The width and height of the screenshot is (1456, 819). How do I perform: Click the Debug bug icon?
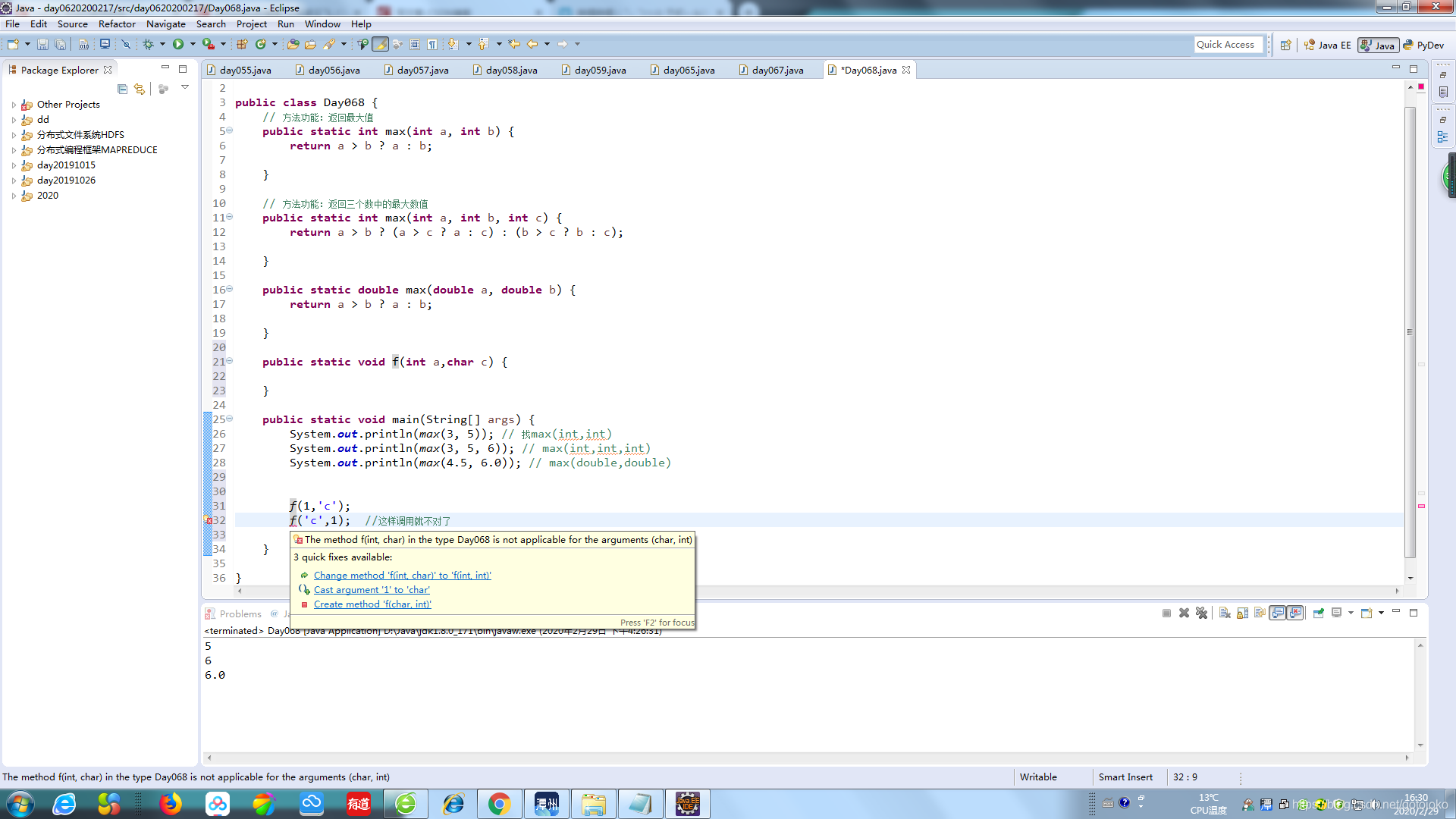click(149, 45)
